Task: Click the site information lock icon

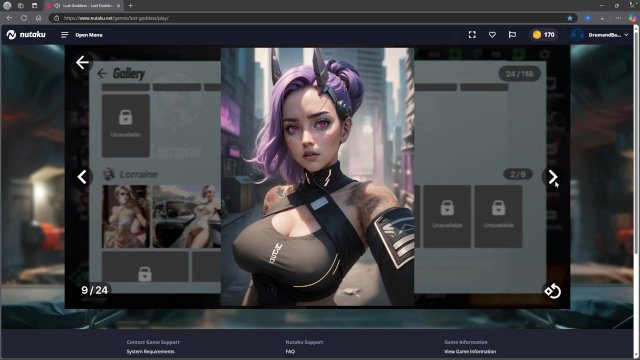Action: click(57, 18)
